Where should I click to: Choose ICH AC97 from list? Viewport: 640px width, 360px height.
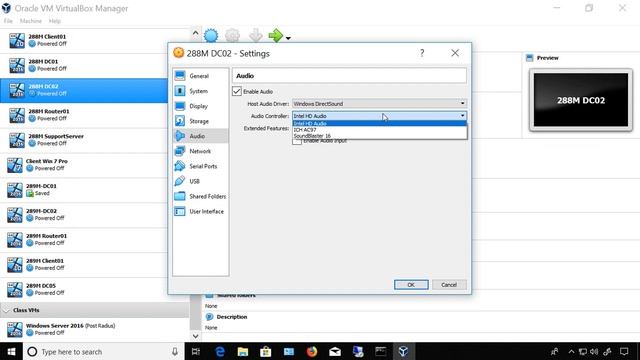[379, 129]
